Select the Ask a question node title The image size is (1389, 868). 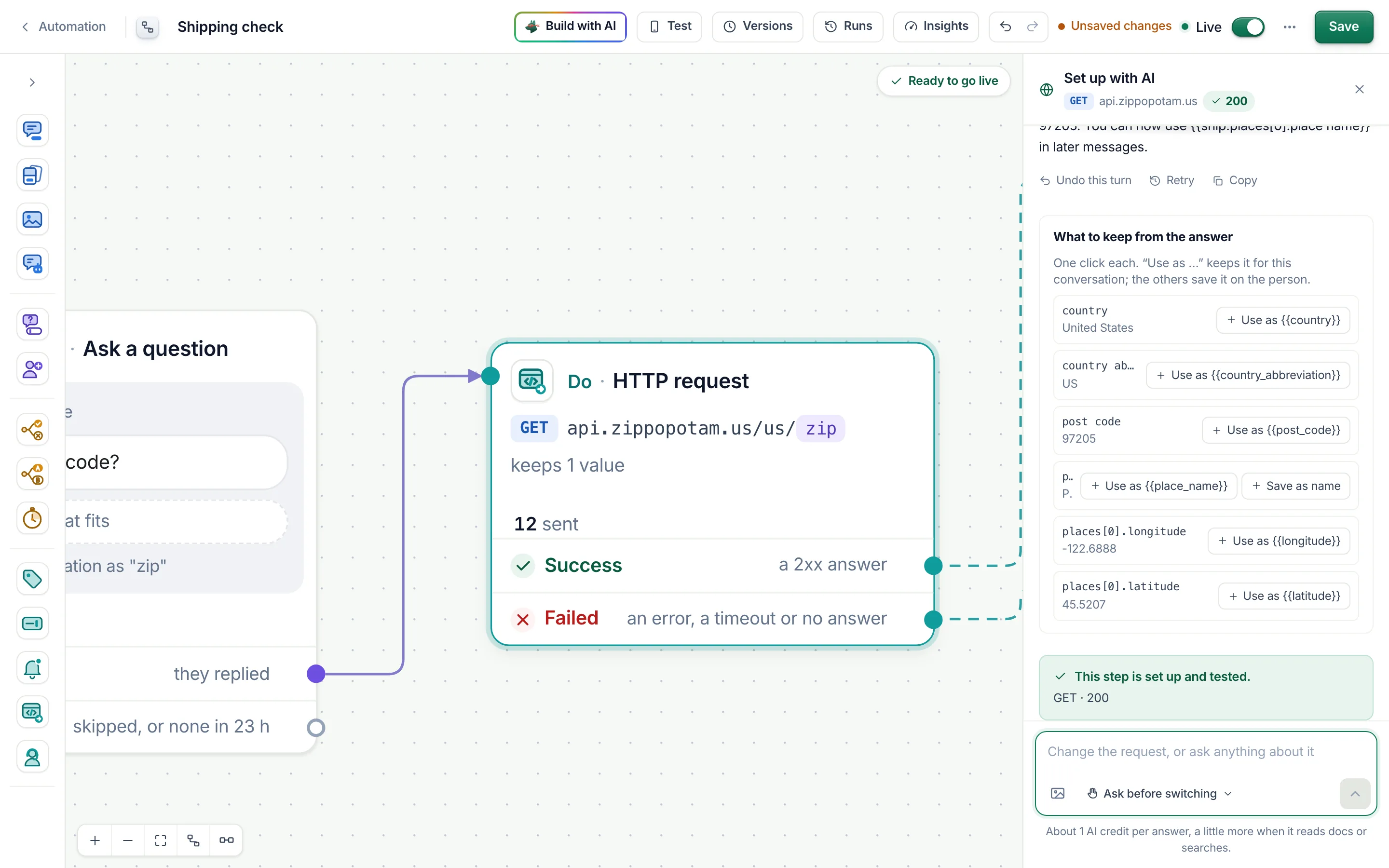click(x=156, y=349)
